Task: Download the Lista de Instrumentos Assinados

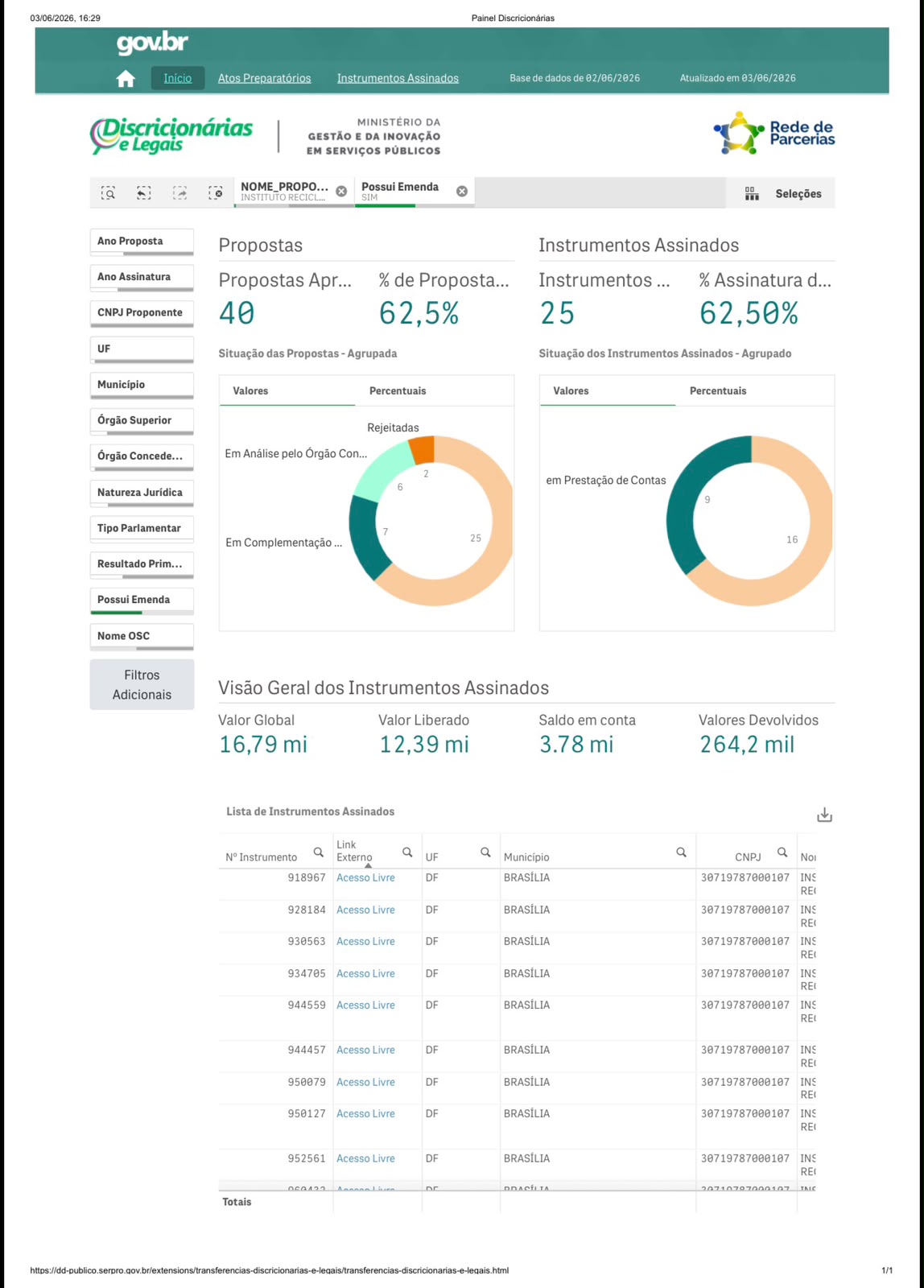Action: (x=824, y=815)
